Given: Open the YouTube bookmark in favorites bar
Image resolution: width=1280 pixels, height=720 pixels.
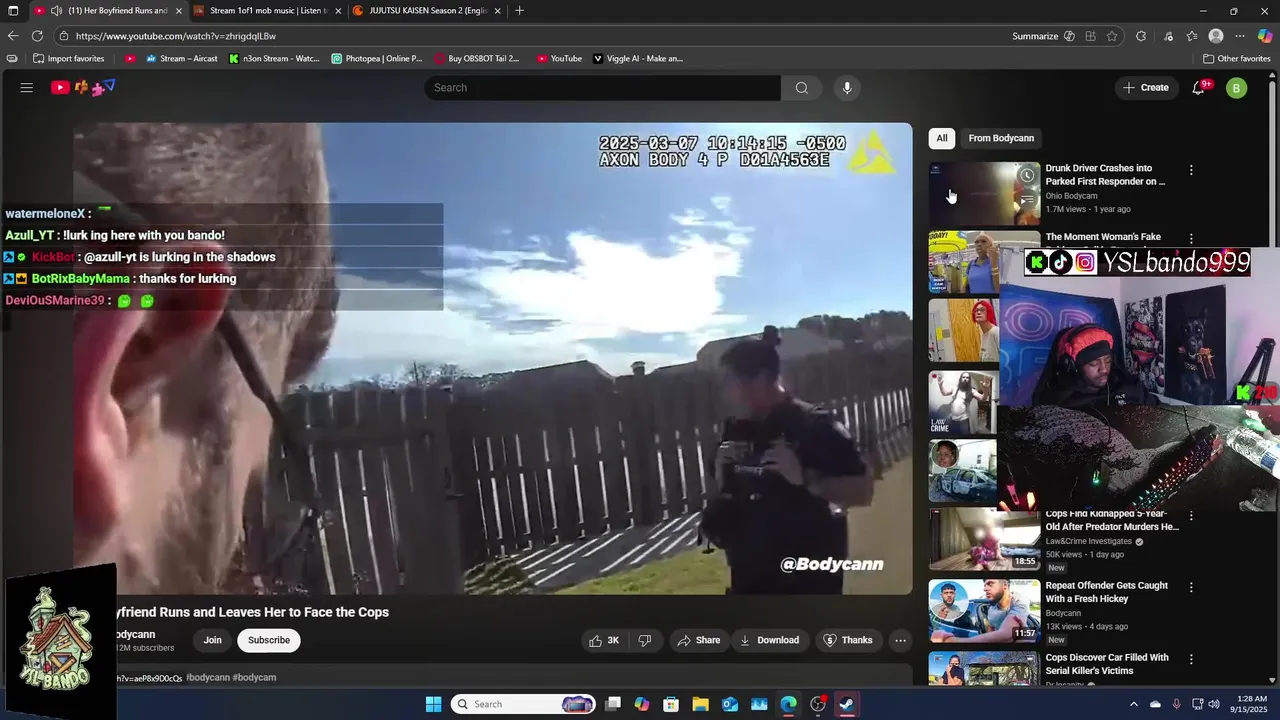Looking at the screenshot, I should pyautogui.click(x=559, y=59).
